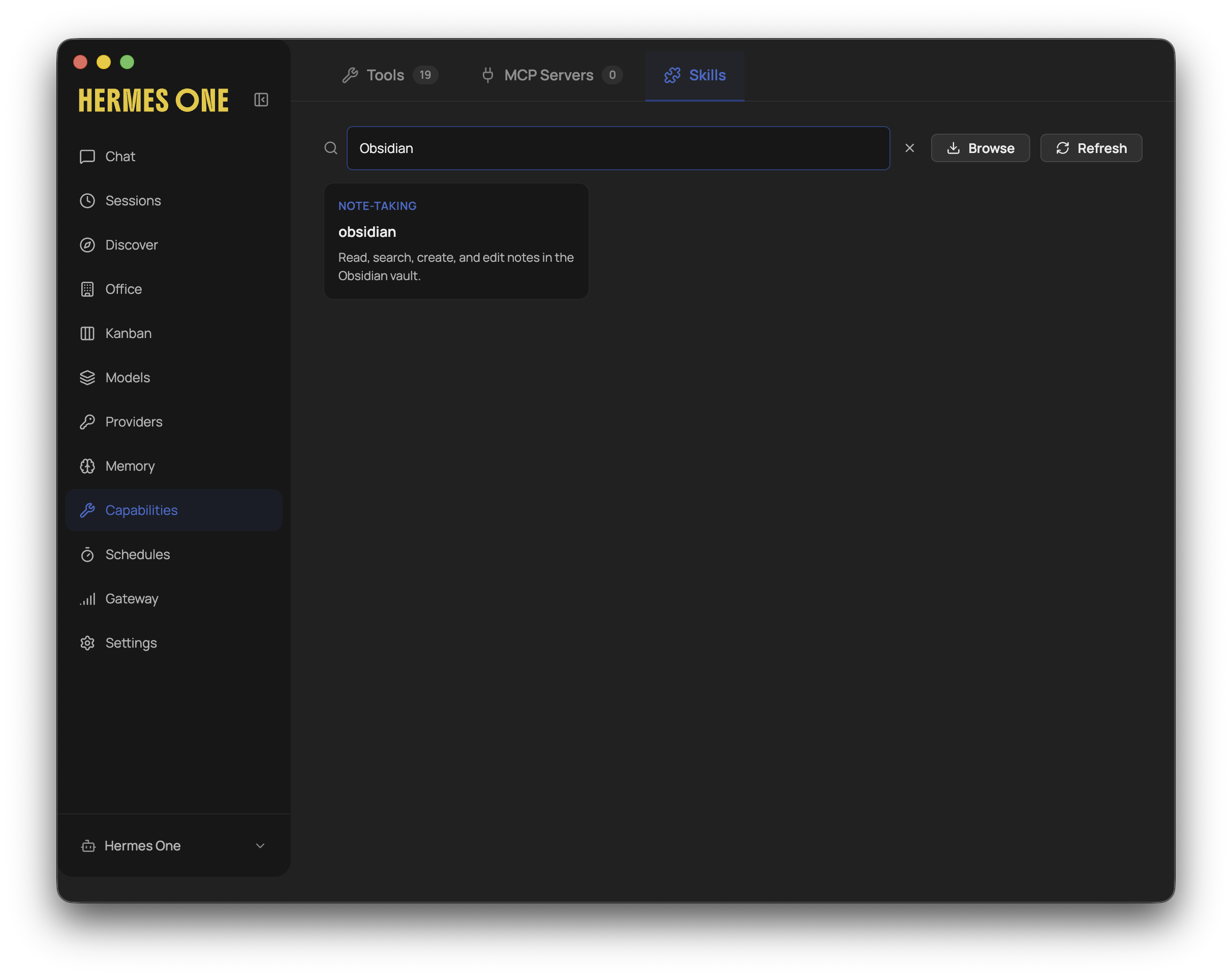Select the Capabilities wrench icon
The height and width of the screenshot is (978, 1232).
[x=87, y=510]
